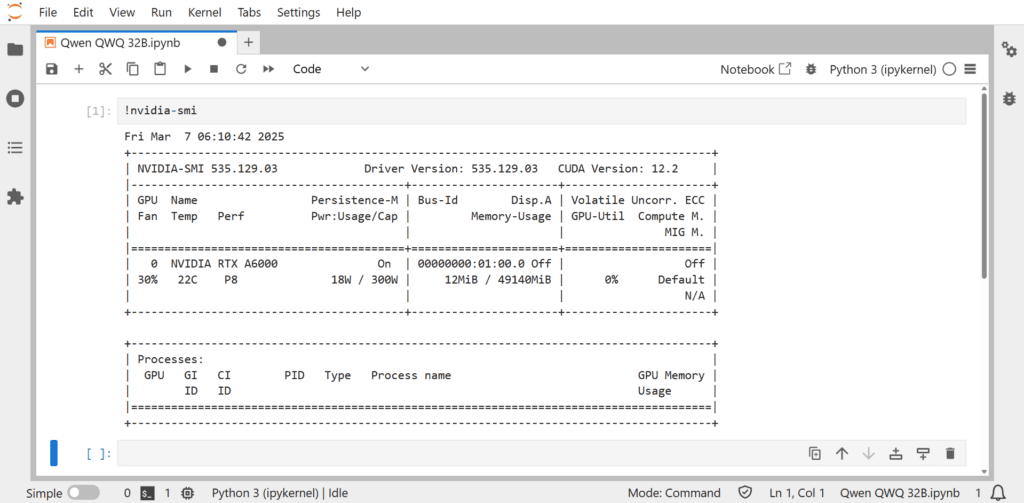The width and height of the screenshot is (1024, 503).
Task: Delete the empty cell using trash icon
Action: coord(950,454)
